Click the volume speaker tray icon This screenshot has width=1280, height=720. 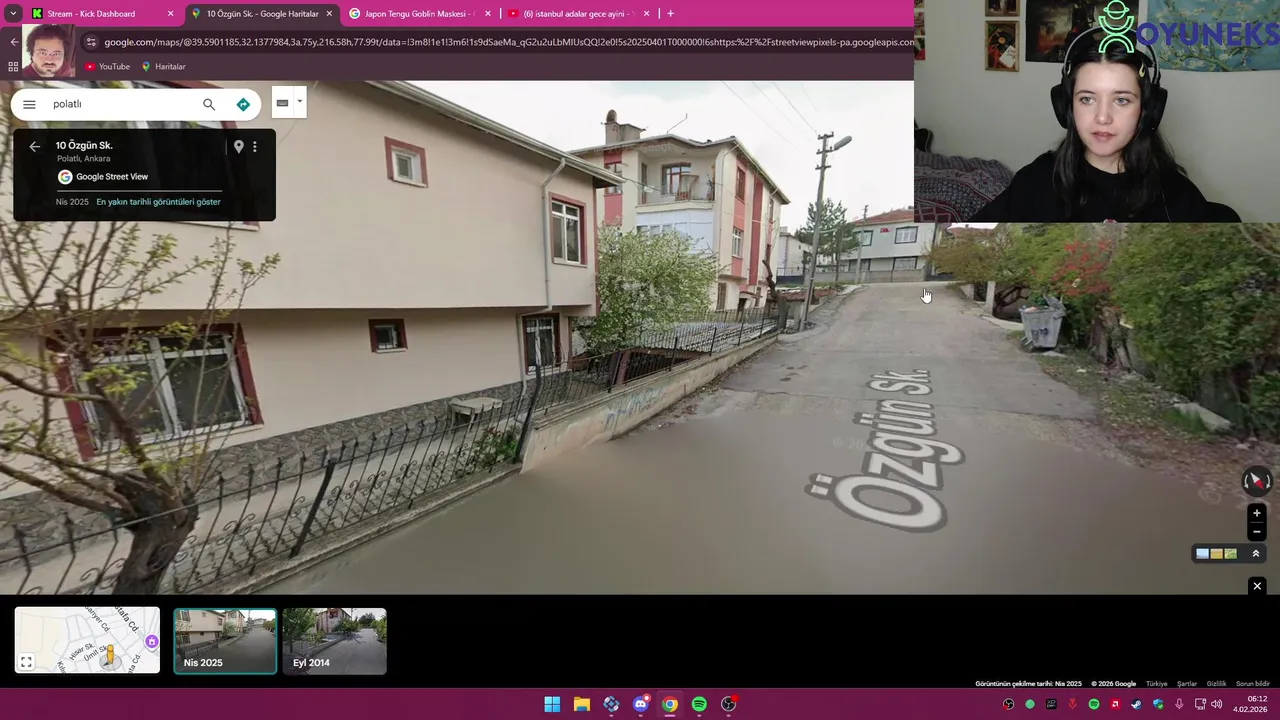pyautogui.click(x=1216, y=704)
